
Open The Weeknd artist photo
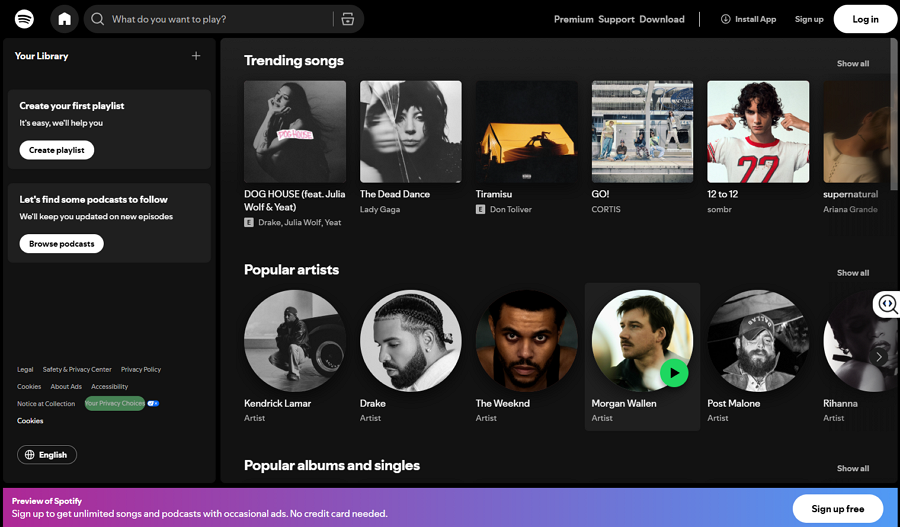tap(526, 340)
